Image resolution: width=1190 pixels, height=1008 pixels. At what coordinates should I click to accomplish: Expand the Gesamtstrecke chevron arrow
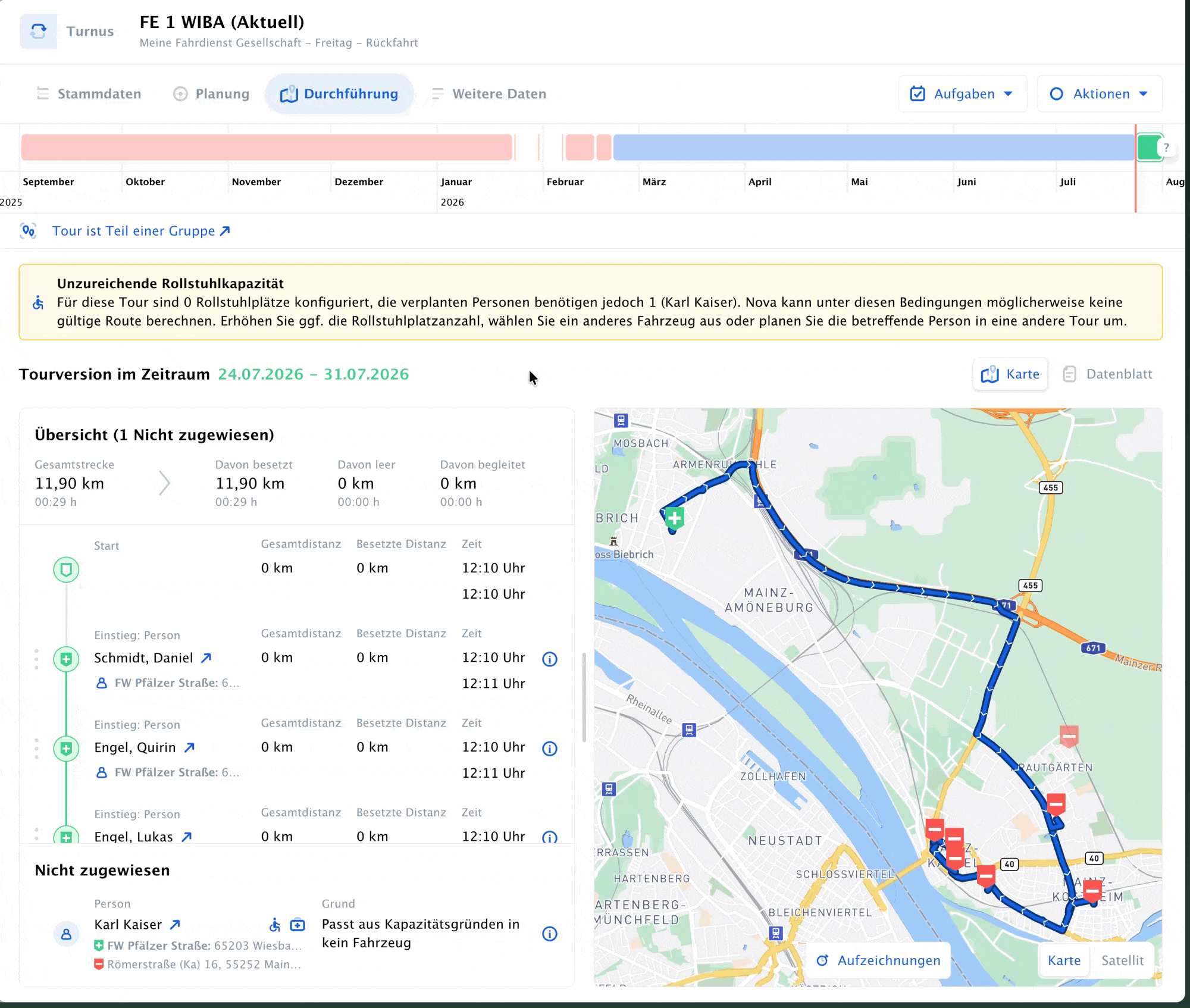[165, 483]
